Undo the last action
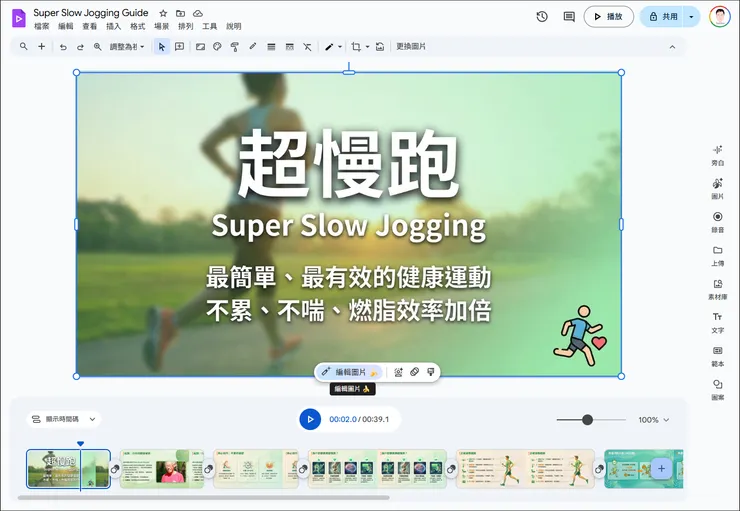Image resolution: width=740 pixels, height=511 pixels. [x=63, y=47]
